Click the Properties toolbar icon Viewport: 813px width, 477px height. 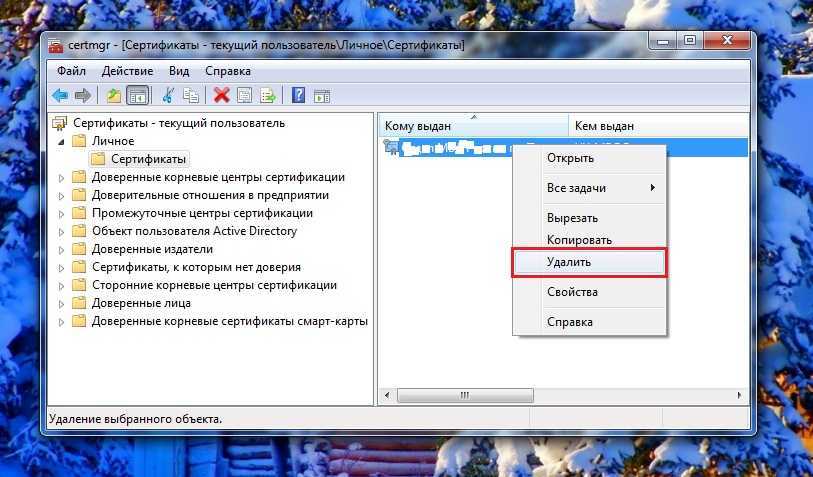click(244, 96)
